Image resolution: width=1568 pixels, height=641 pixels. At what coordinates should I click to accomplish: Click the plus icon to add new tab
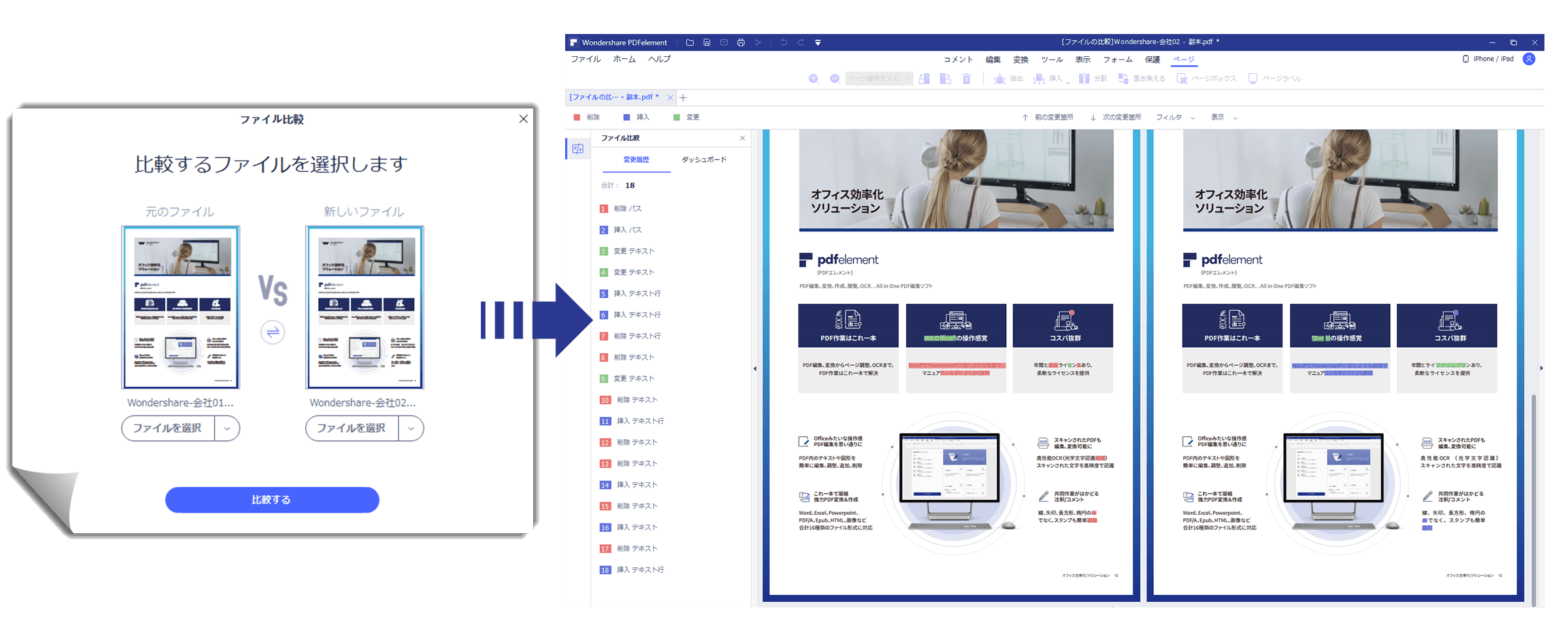click(x=683, y=98)
